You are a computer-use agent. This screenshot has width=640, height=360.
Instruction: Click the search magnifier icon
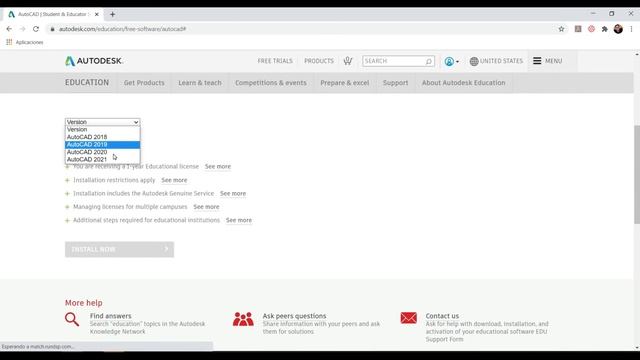tap(429, 61)
